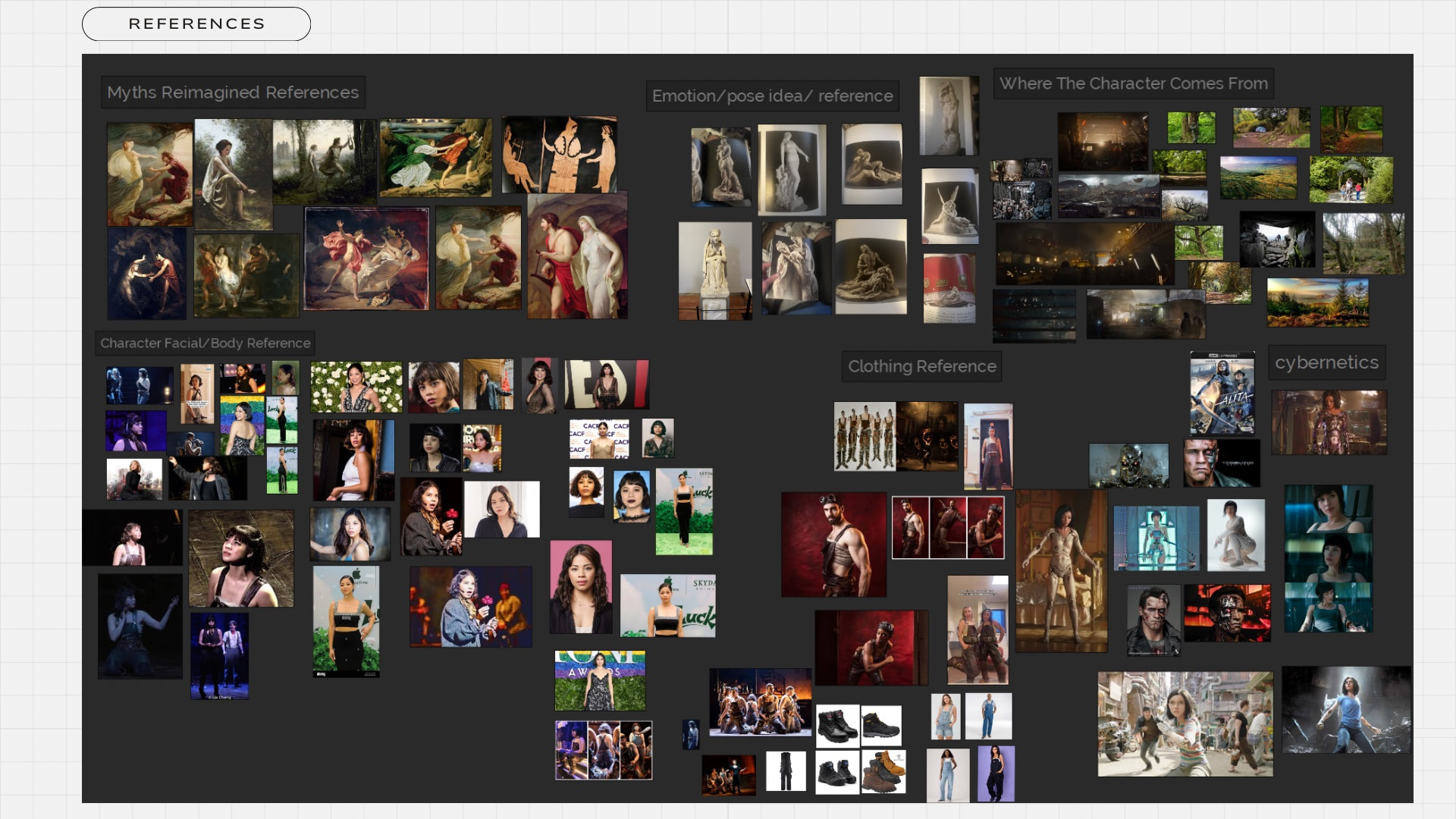This screenshot has height=819, width=1456.
Task: Select the seated white statue photograph
Action: coord(714,270)
